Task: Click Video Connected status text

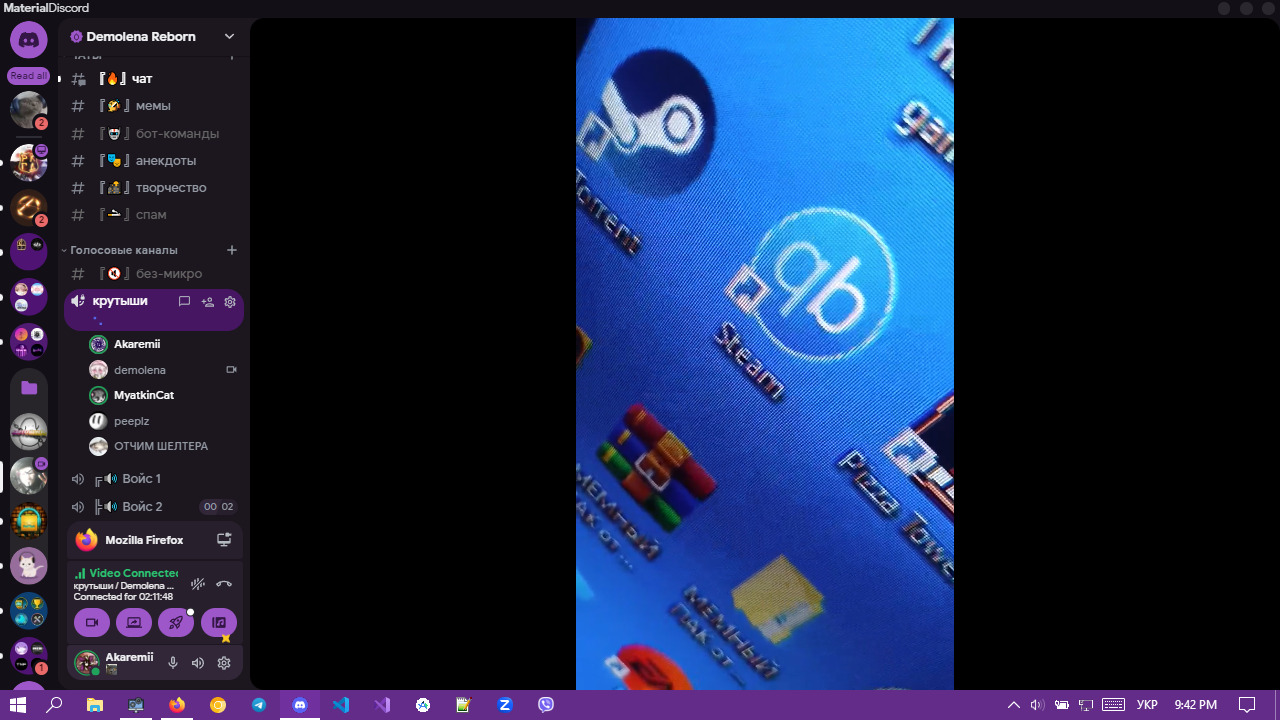Action: [x=134, y=573]
